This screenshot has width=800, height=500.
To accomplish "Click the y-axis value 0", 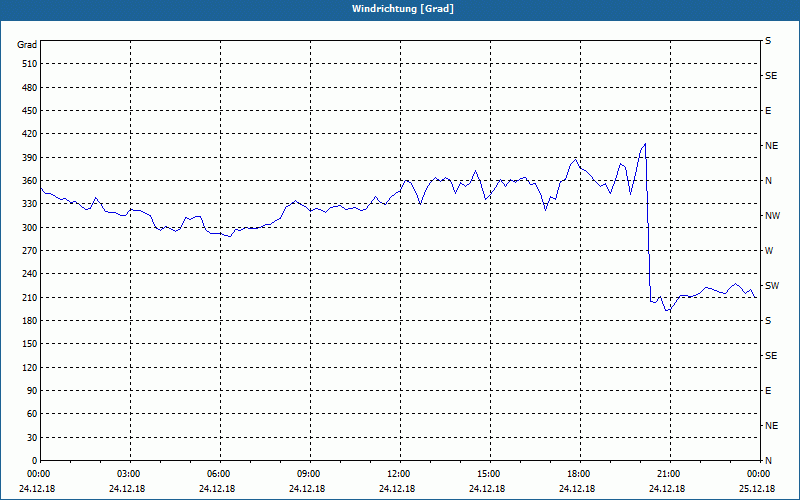I will click(x=35, y=461).
